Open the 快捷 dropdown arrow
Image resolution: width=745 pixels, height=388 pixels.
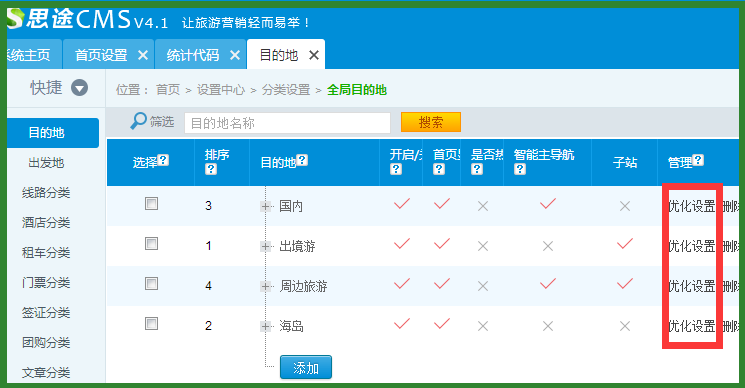pyautogui.click(x=79, y=88)
